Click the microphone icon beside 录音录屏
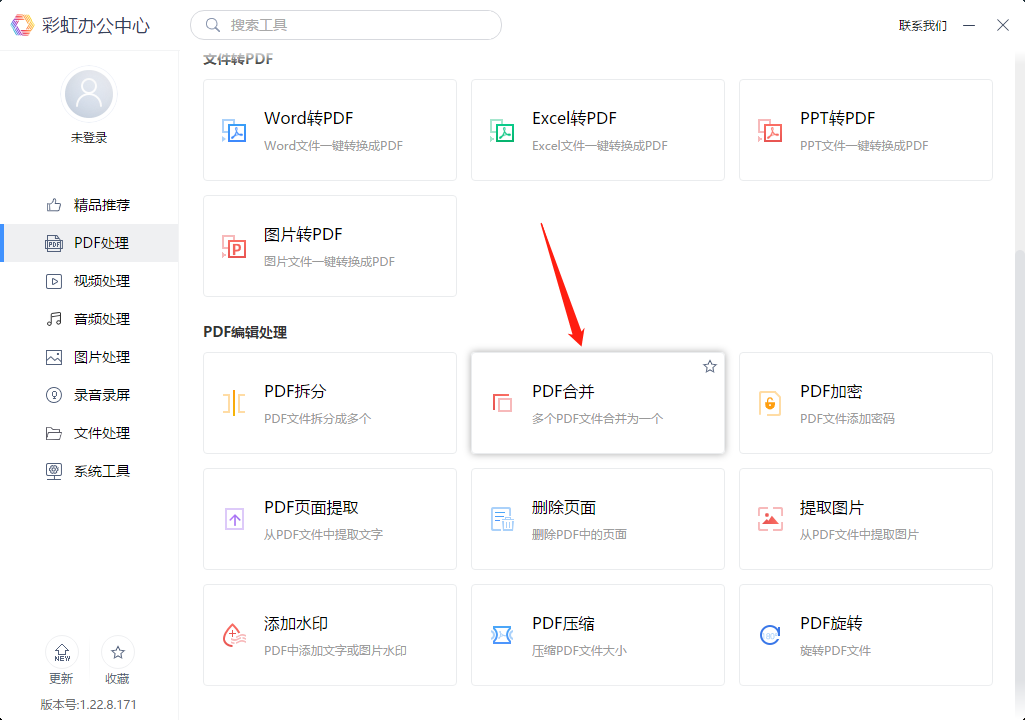The height and width of the screenshot is (720, 1025). (x=54, y=396)
